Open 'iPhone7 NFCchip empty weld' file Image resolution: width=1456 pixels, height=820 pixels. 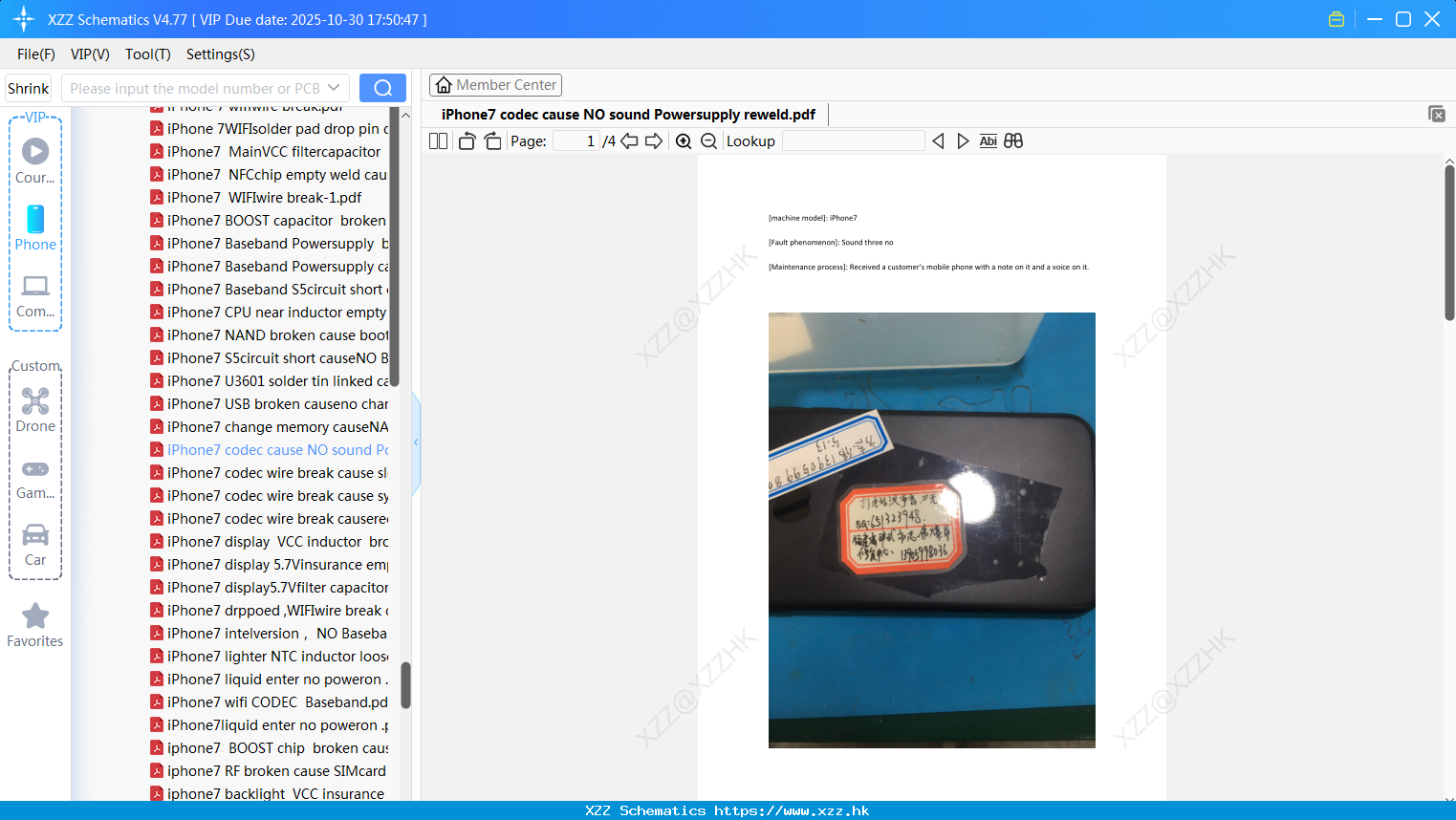(270, 175)
